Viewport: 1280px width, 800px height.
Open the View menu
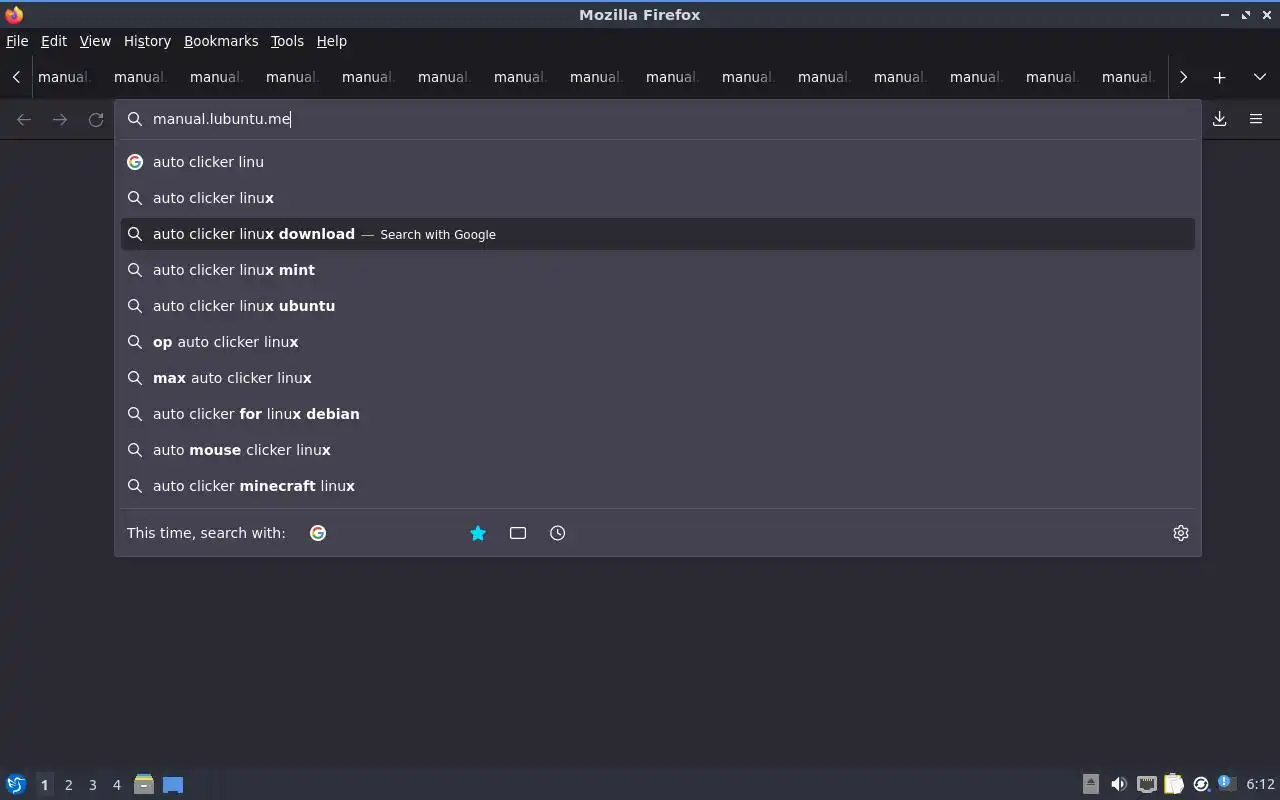95,41
